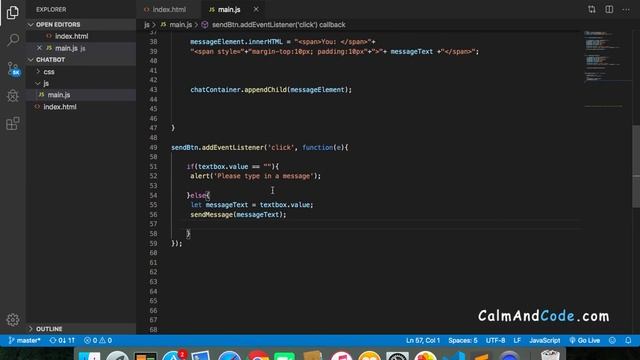Open index.html in the CHATBOT tree
The height and width of the screenshot is (360, 640).
(x=81, y=107)
